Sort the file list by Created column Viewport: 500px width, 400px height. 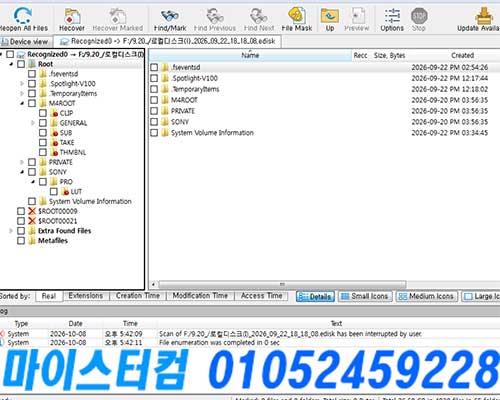(462, 55)
